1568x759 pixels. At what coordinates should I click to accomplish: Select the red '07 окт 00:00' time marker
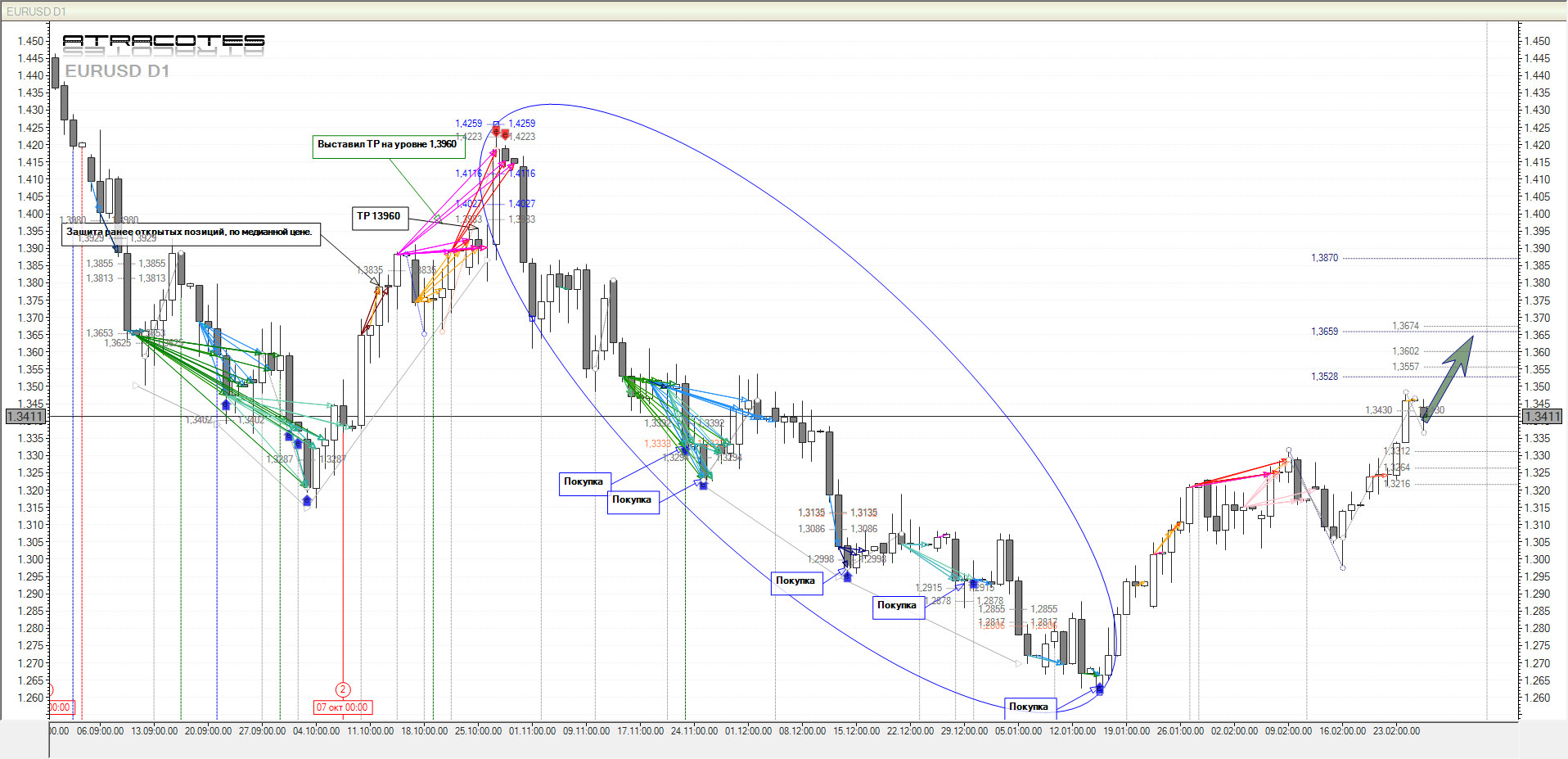click(x=343, y=707)
